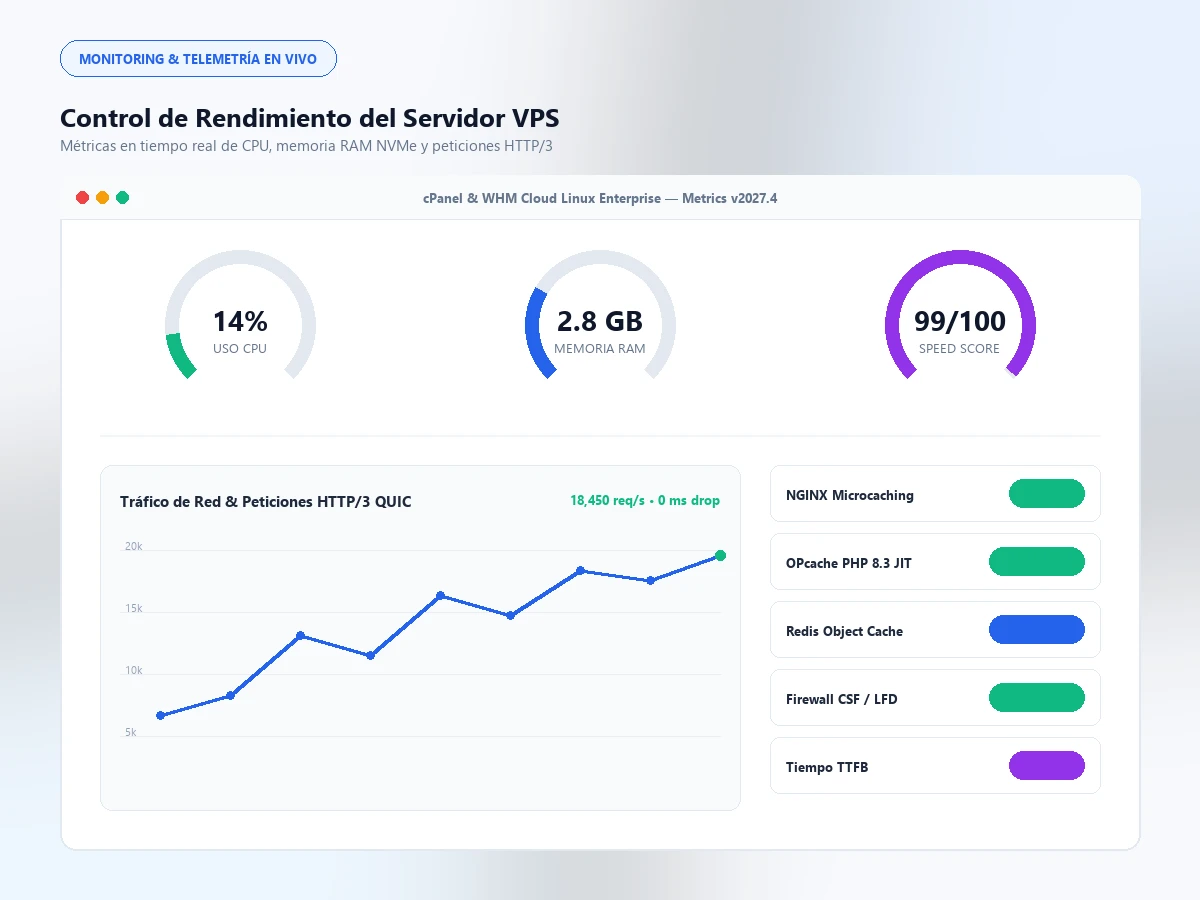Click the NGINX Microcaching label
The width and height of the screenshot is (1200, 900).
click(850, 495)
